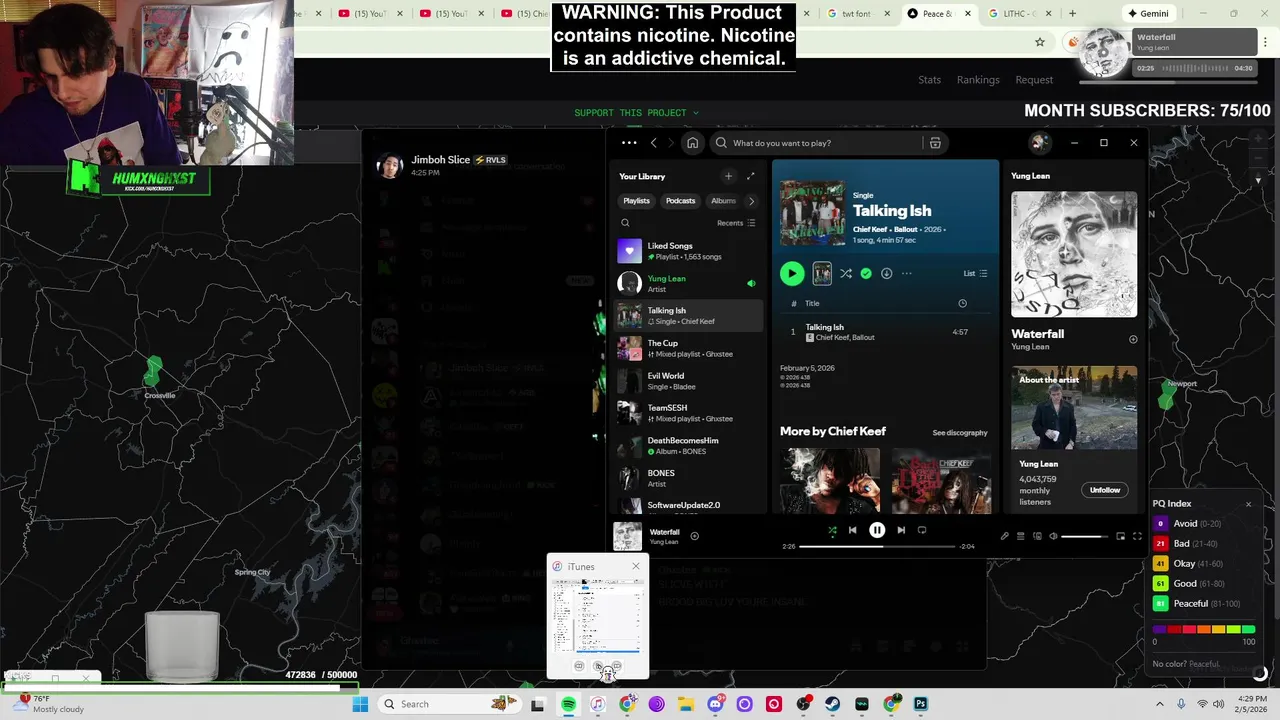1280x720 pixels.
Task: Play the Talking Ish single
Action: pyautogui.click(x=792, y=273)
